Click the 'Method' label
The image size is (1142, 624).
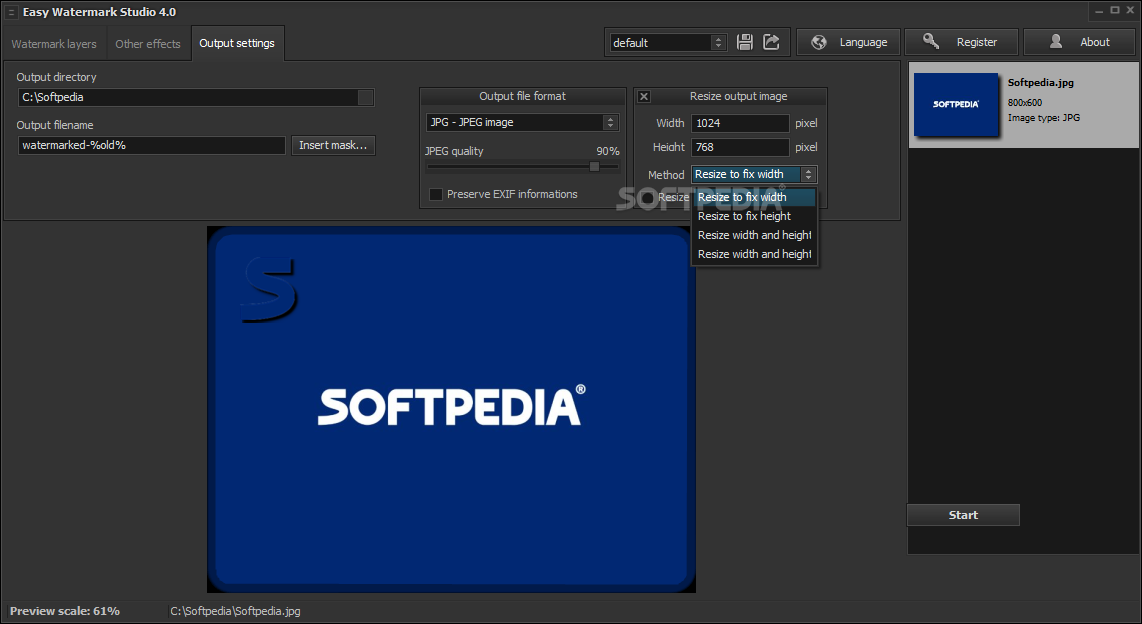666,175
